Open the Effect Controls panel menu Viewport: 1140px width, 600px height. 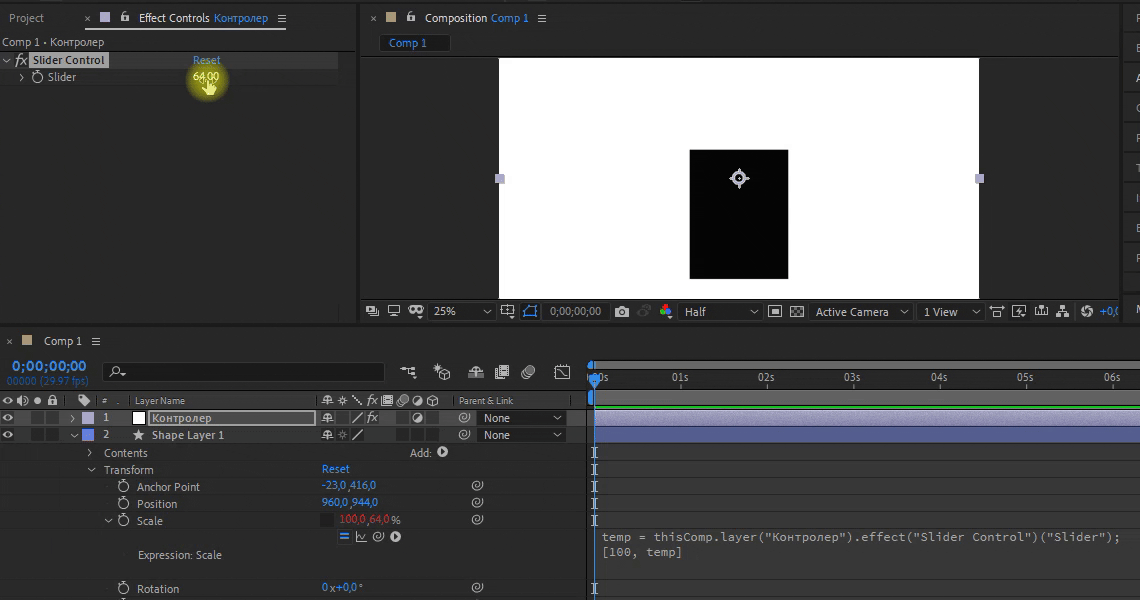[x=282, y=18]
